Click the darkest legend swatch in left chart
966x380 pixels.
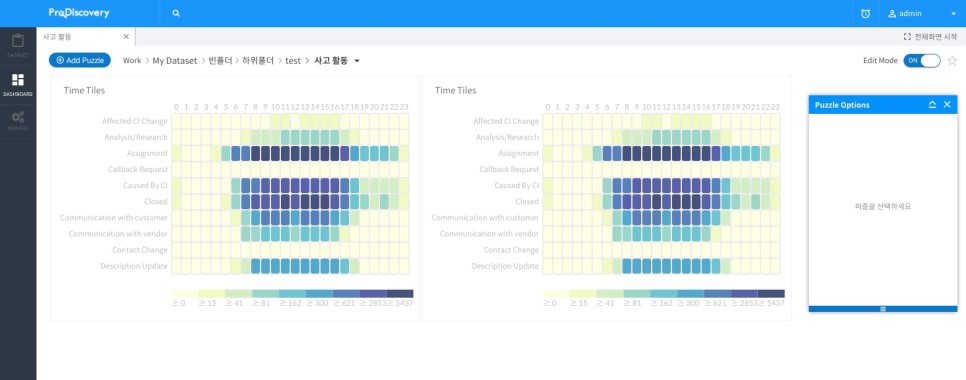[400, 294]
